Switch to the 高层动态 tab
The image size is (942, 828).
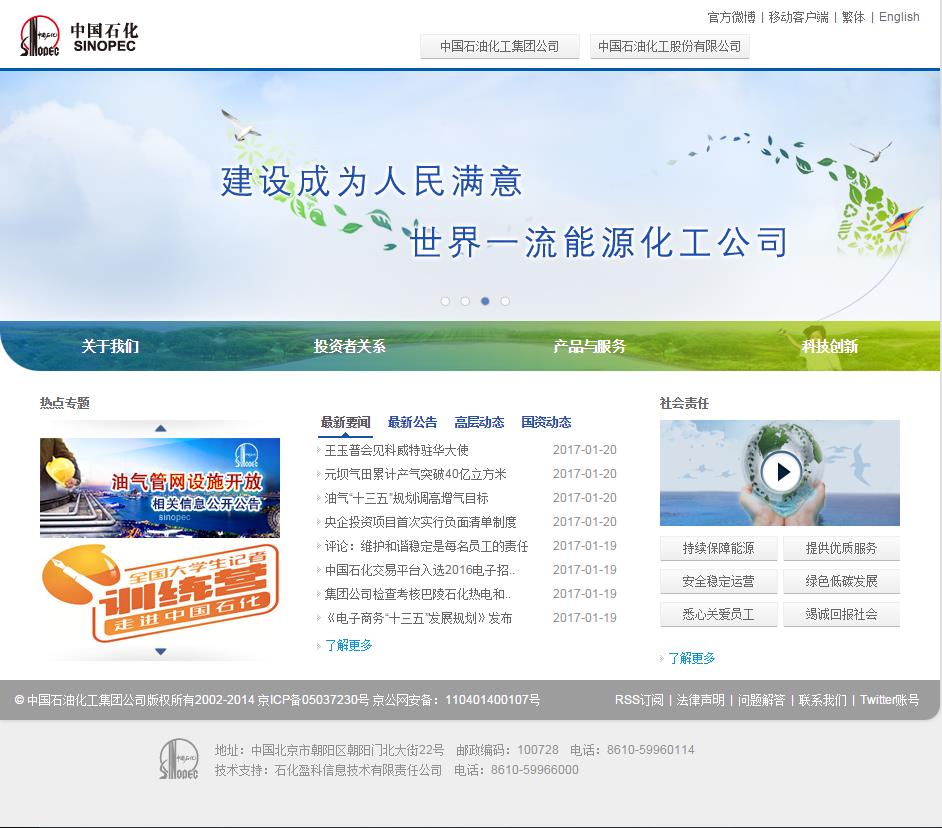tap(479, 422)
